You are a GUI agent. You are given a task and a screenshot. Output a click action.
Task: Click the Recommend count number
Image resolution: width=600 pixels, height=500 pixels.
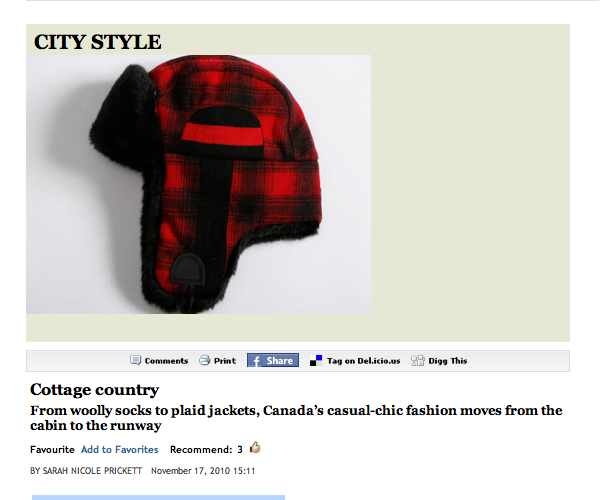(x=240, y=450)
